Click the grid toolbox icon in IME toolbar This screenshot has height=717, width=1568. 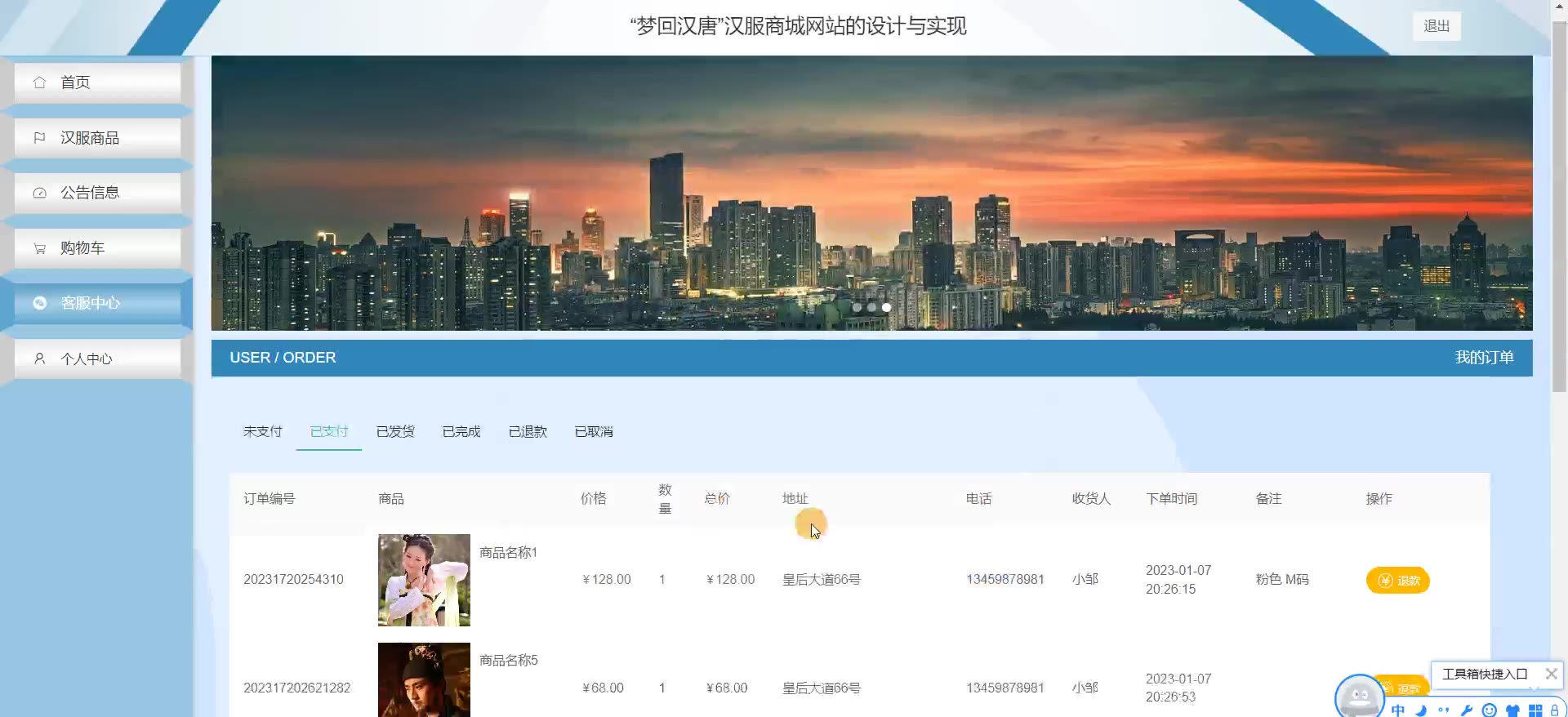click(x=1535, y=710)
